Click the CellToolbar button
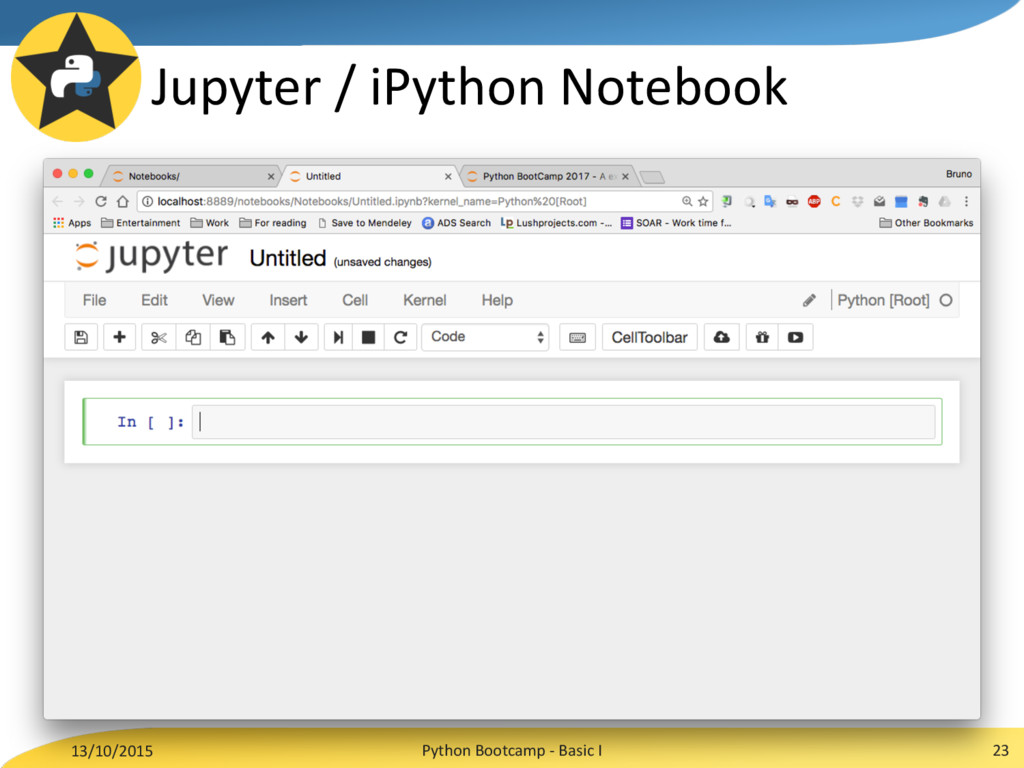 click(649, 338)
